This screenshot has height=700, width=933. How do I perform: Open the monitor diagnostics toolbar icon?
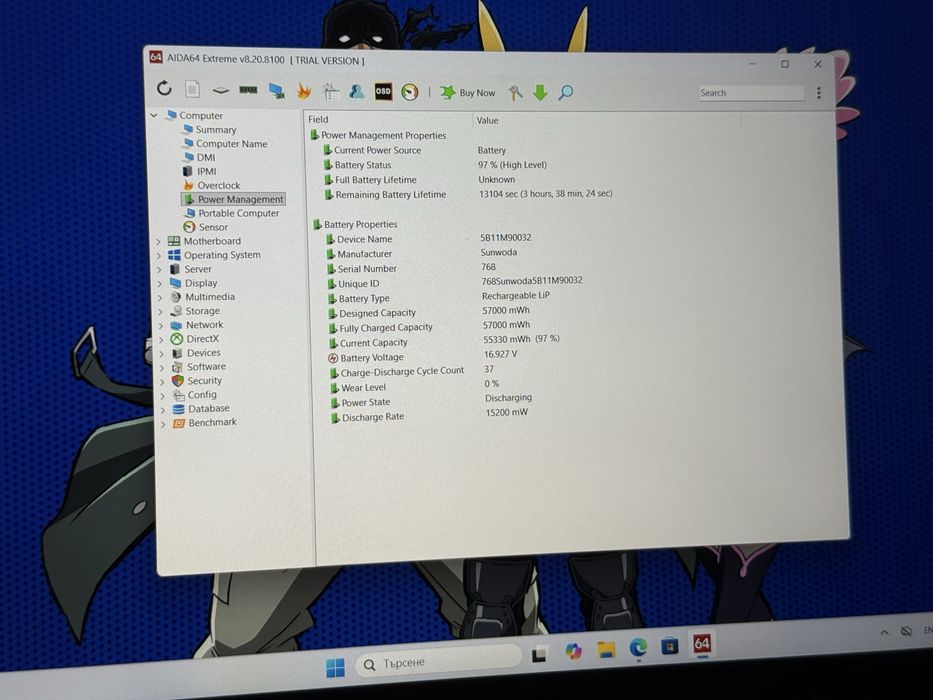276,90
